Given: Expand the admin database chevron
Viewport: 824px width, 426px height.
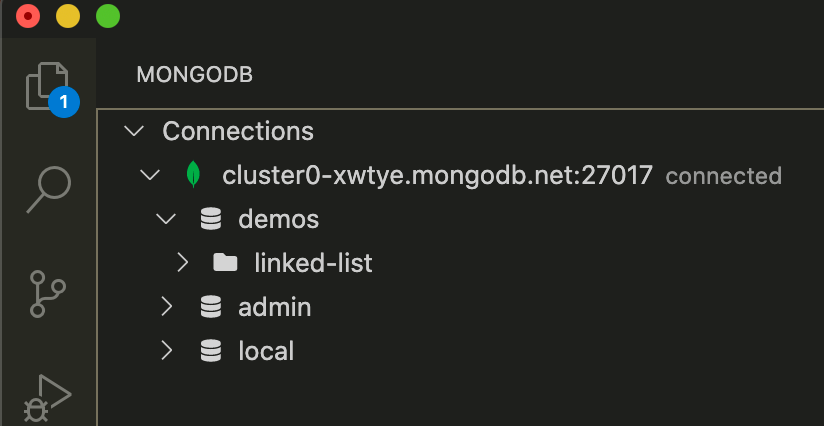Looking at the screenshot, I should 167,307.
